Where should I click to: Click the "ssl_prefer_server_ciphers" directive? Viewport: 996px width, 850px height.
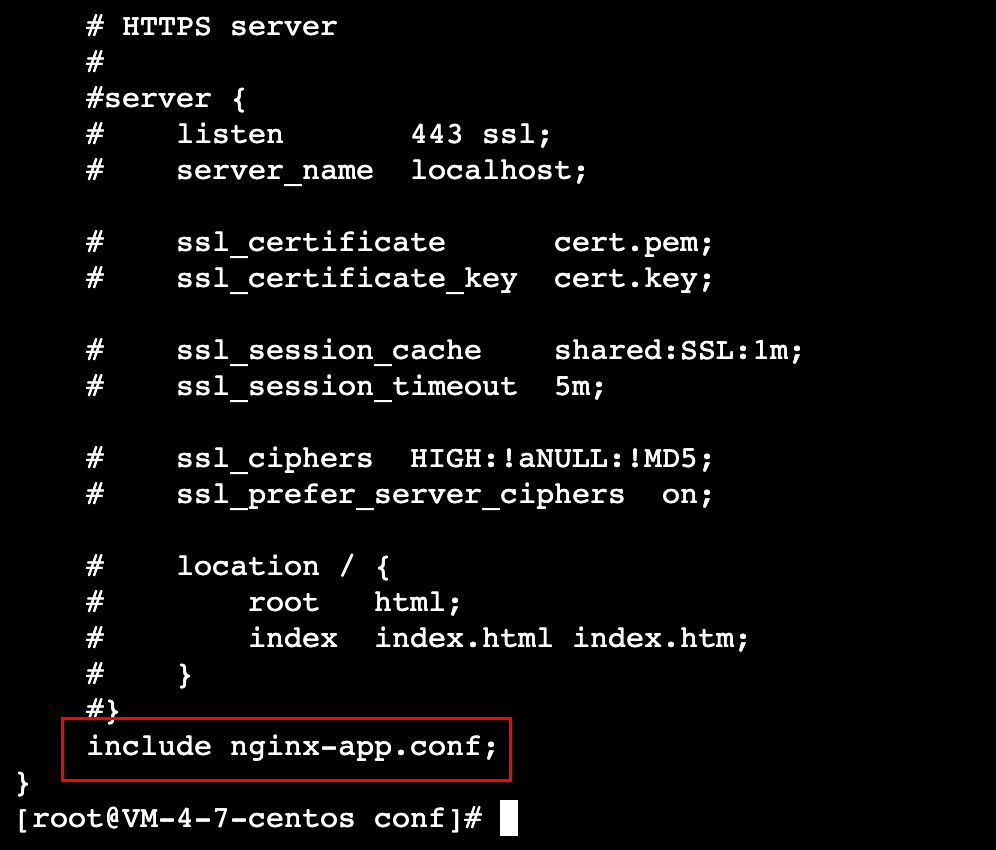[x=400, y=494]
